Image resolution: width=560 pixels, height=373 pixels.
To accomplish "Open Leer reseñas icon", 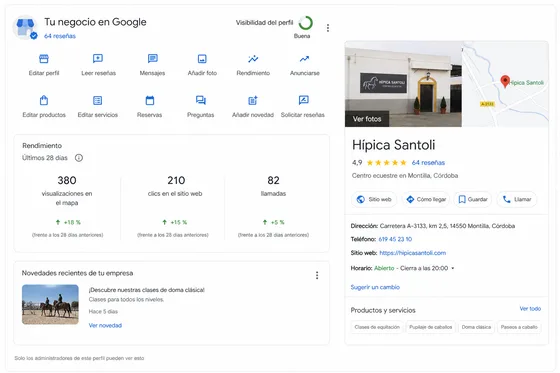I will pyautogui.click(x=98, y=59).
